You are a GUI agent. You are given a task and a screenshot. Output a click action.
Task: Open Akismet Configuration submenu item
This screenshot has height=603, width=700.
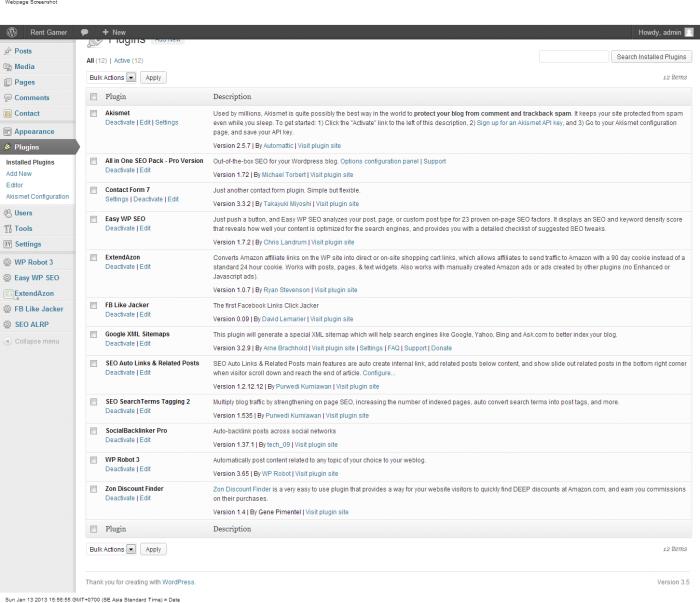pyautogui.click(x=38, y=197)
